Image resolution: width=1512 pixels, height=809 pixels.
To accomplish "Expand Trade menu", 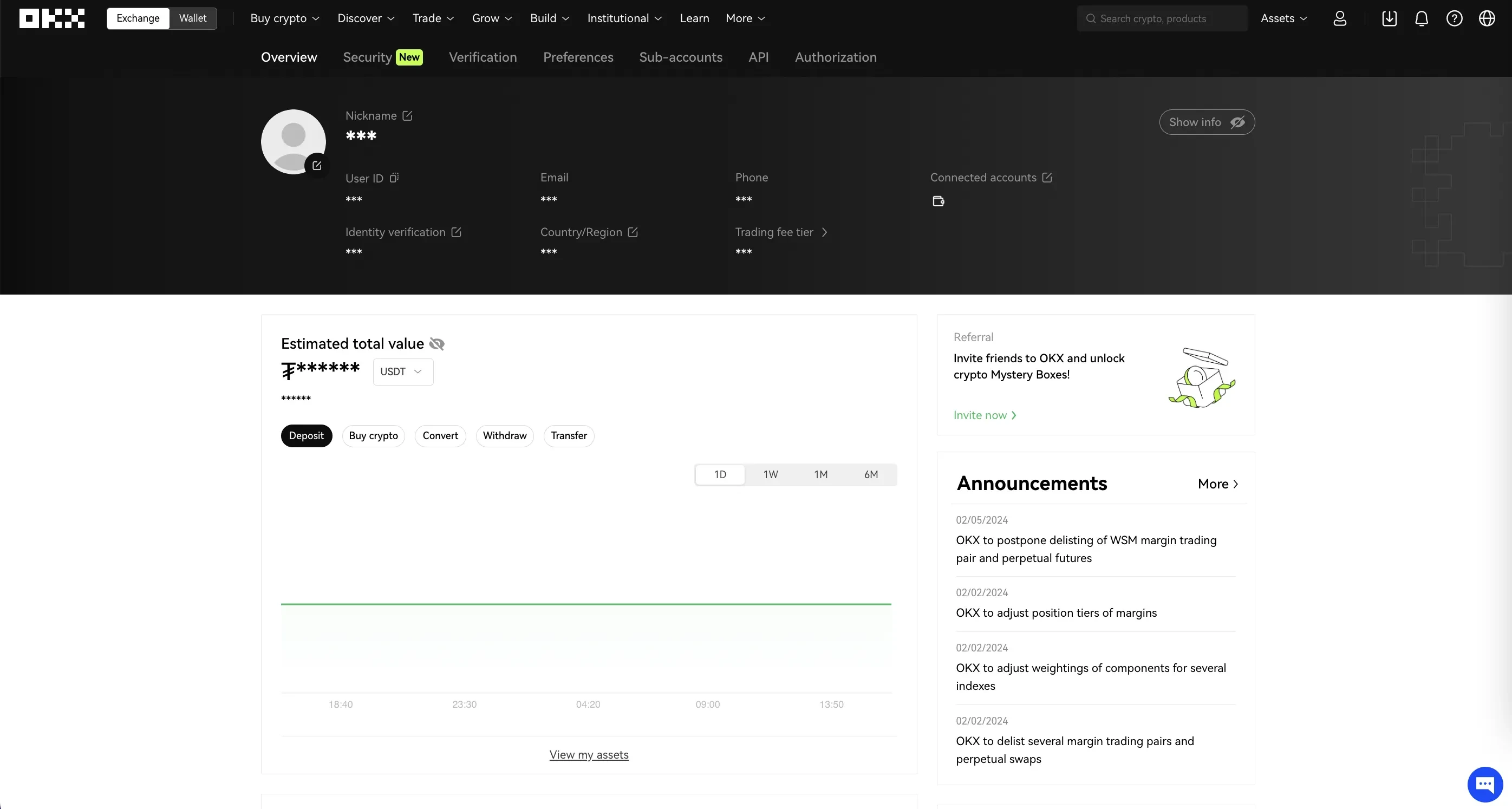I will [433, 18].
